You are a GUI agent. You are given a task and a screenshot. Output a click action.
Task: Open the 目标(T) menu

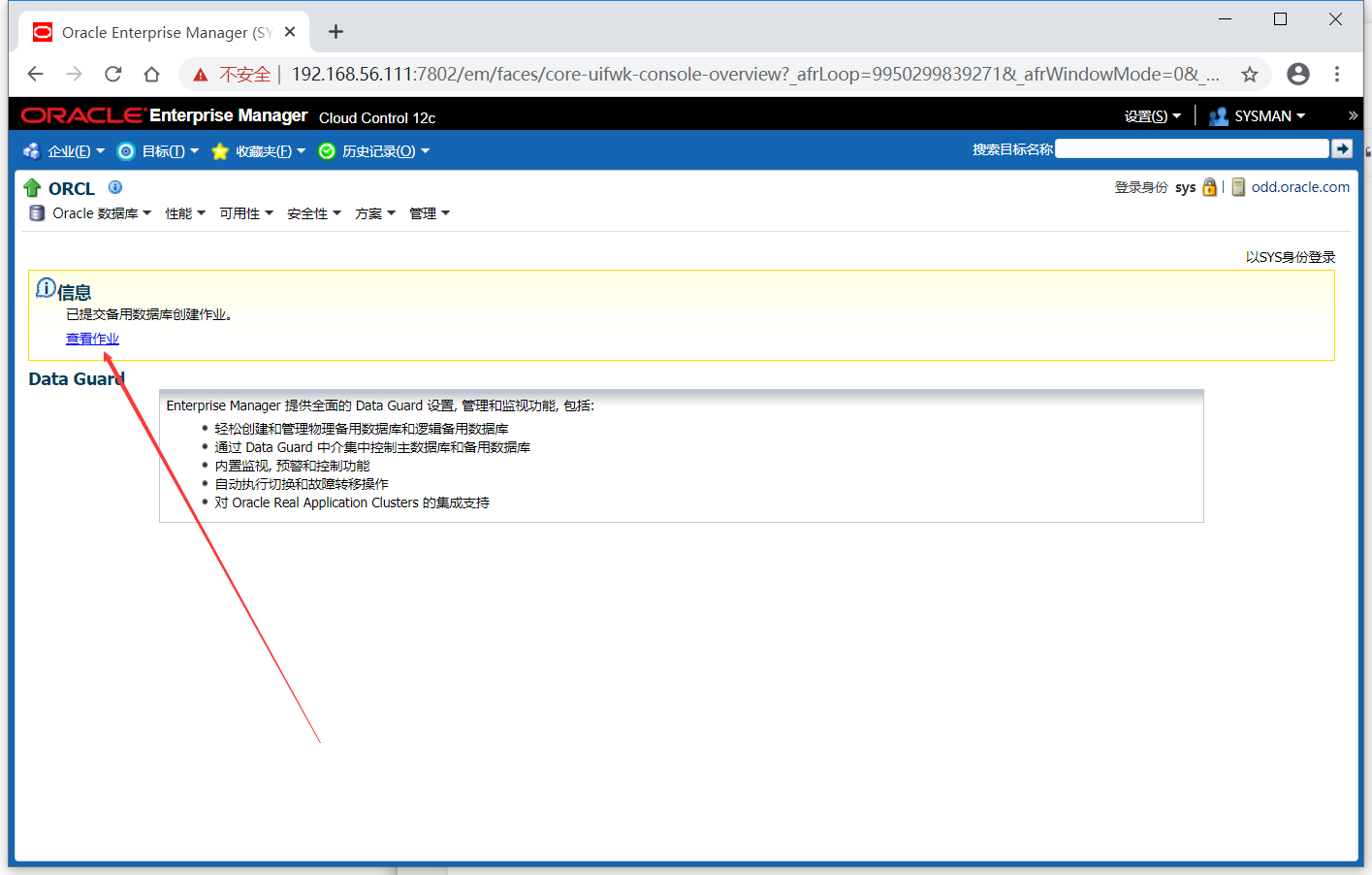pyautogui.click(x=170, y=151)
